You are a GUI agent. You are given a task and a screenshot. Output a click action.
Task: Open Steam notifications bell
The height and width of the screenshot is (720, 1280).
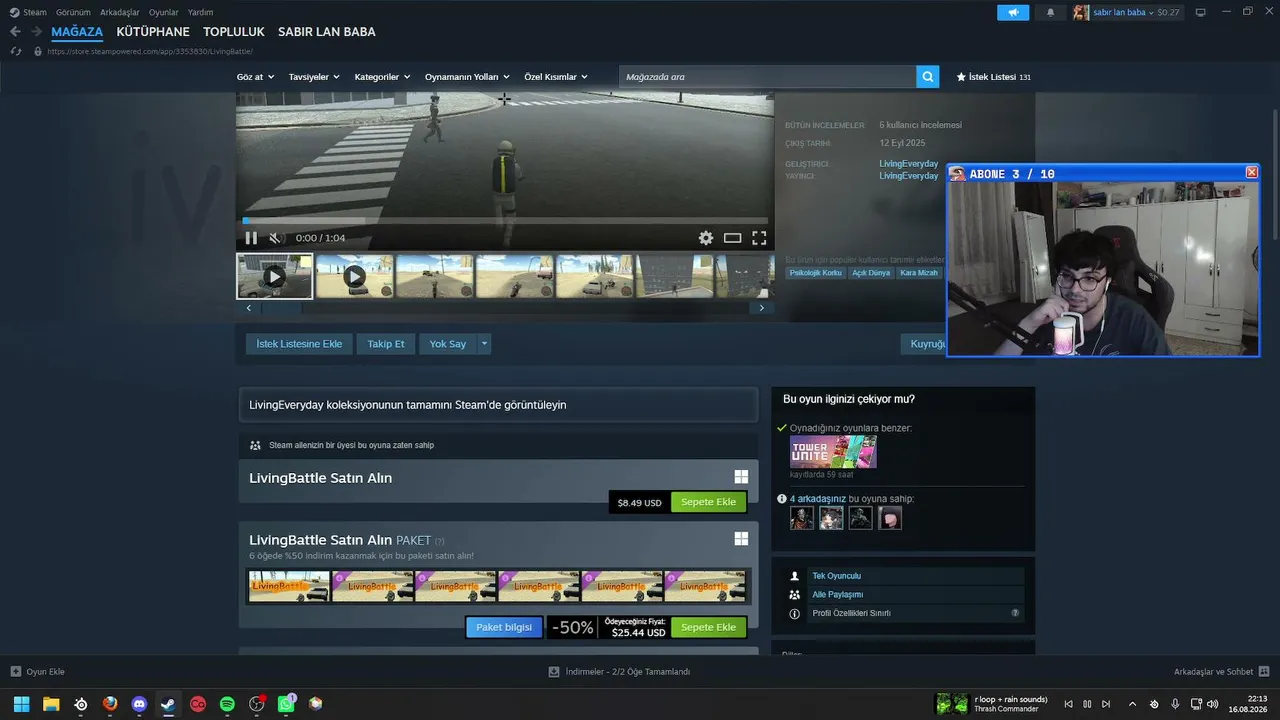click(x=1050, y=12)
